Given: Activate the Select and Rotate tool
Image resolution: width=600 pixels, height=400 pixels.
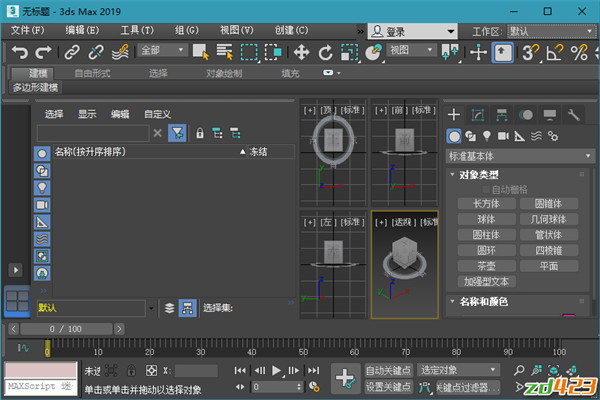Looking at the screenshot, I should [x=325, y=52].
